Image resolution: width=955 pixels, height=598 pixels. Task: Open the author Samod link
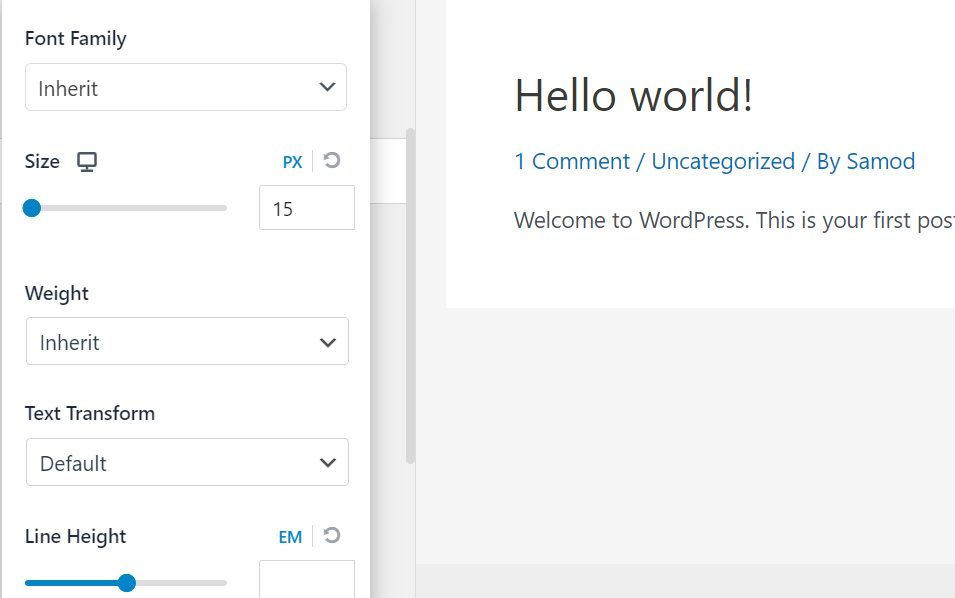[881, 161]
